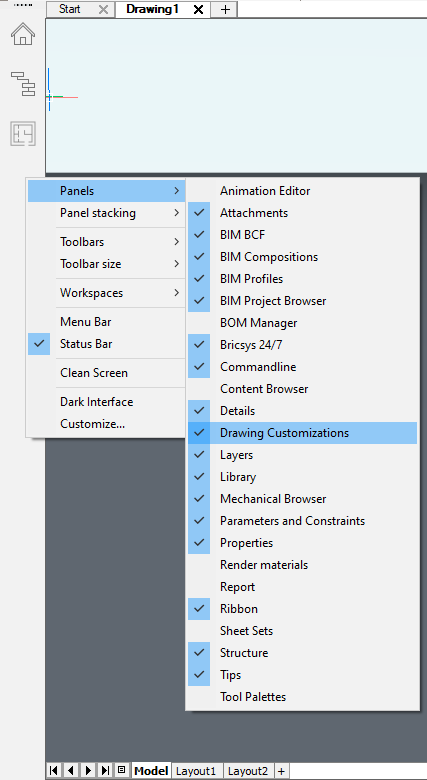Open the layout list icon beside Model
This screenshot has height=780, width=427.
click(x=121, y=770)
